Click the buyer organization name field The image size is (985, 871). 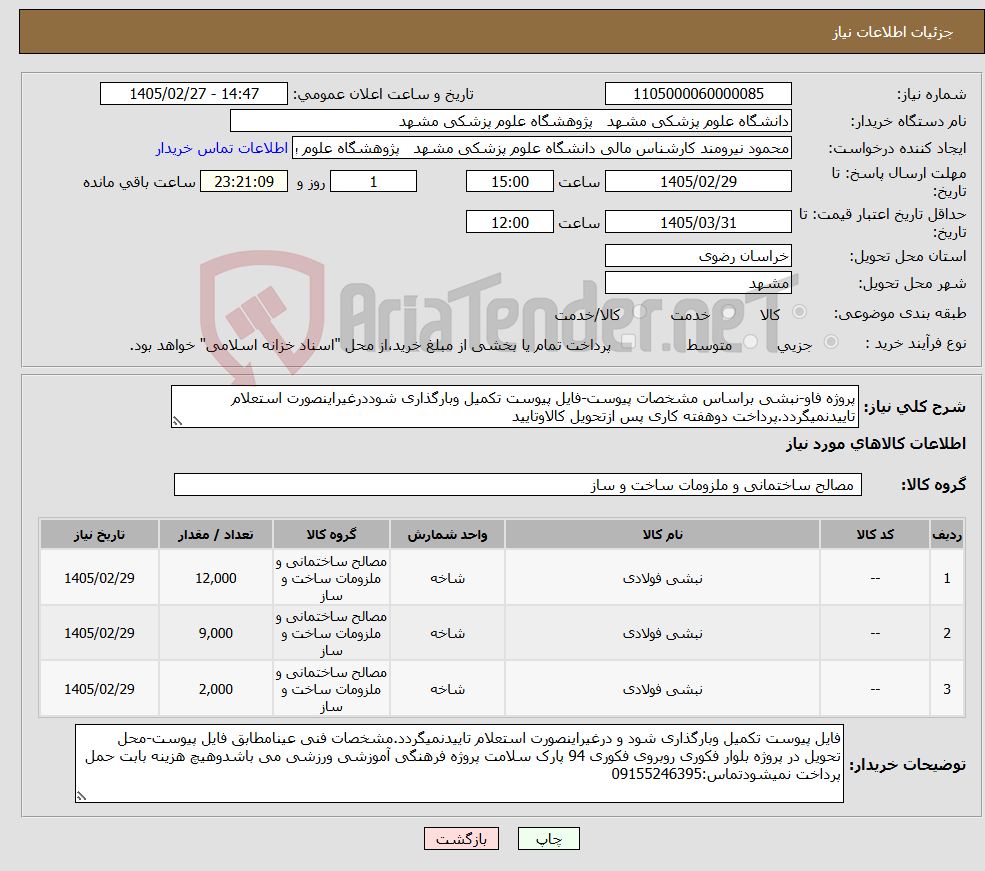click(511, 121)
